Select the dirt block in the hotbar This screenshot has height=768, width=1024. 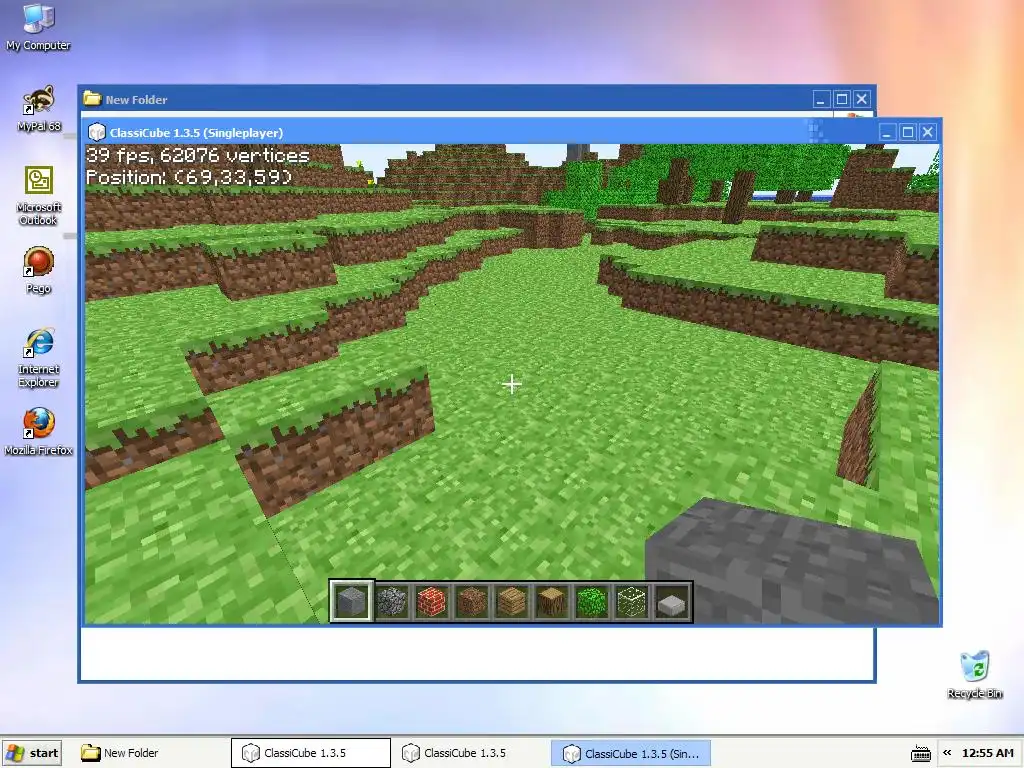472,601
